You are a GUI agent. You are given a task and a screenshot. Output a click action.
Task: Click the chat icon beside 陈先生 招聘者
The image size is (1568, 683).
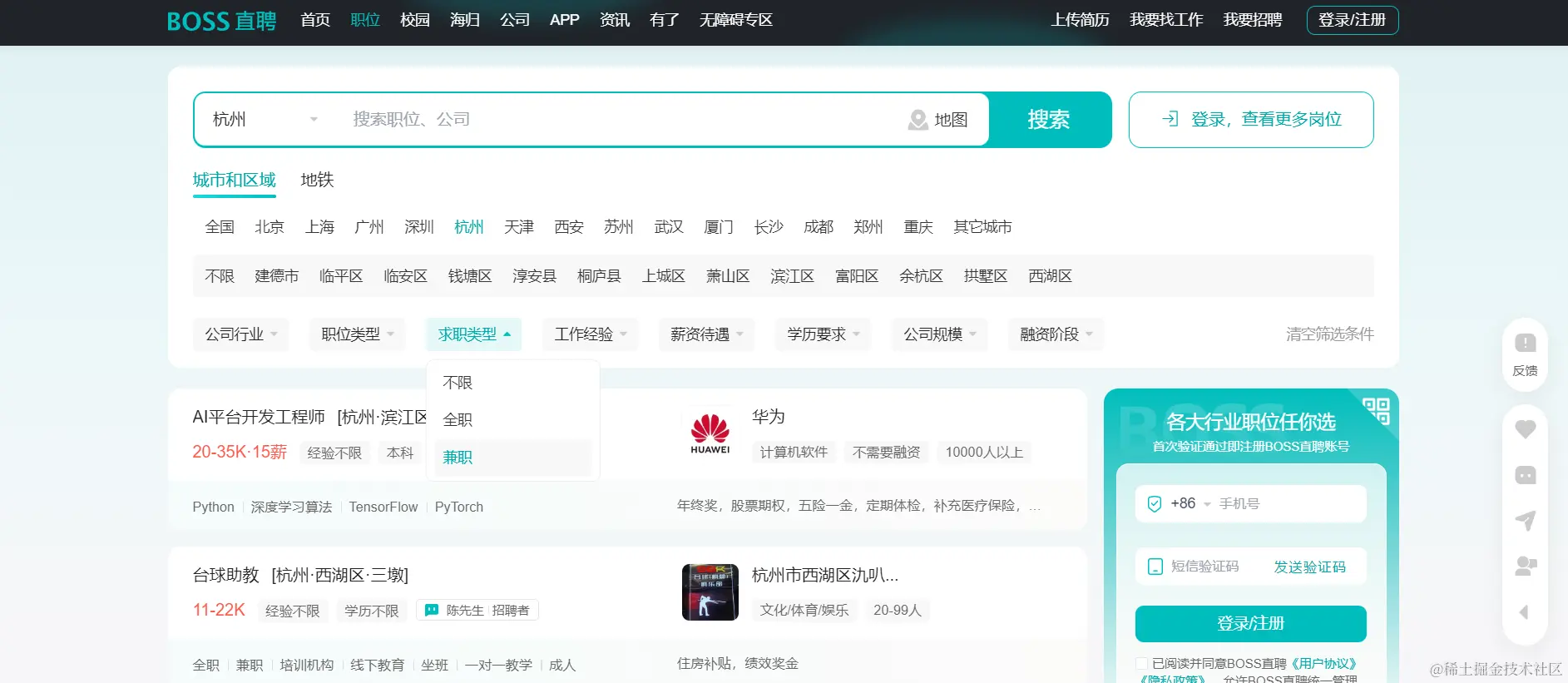tap(432, 611)
